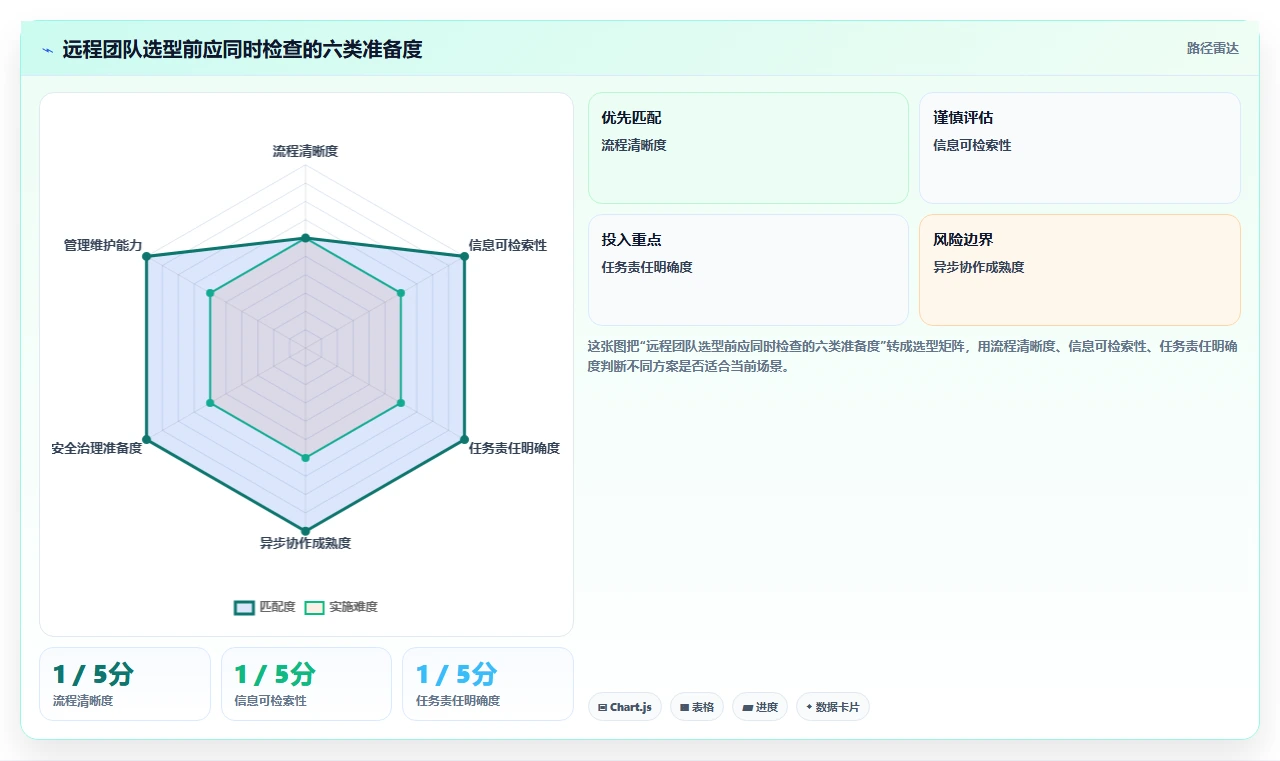
Task: Select the 表格 tag chip
Action: 697,707
